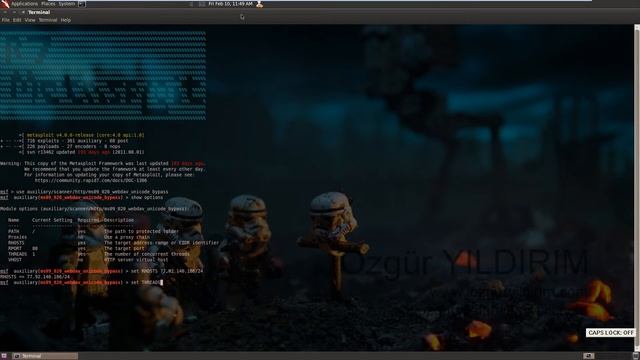Open the File menu in Terminal
This screenshot has height=360, width=640.
click(x=6, y=20)
